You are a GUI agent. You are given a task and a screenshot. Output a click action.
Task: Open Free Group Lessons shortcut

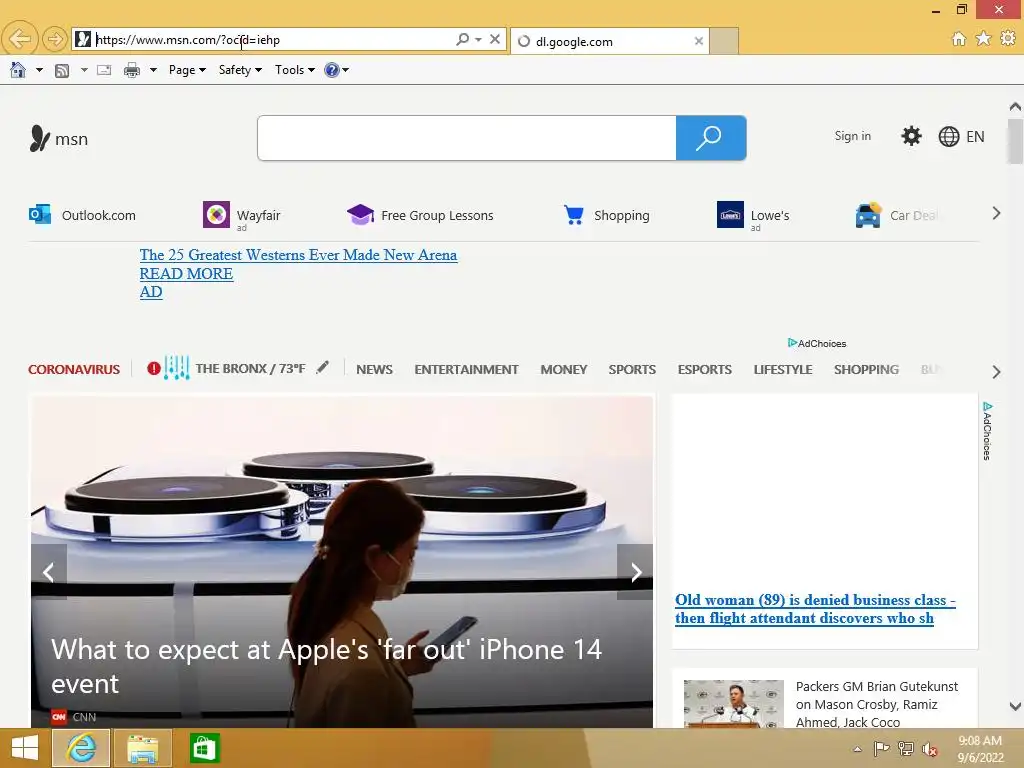point(420,215)
